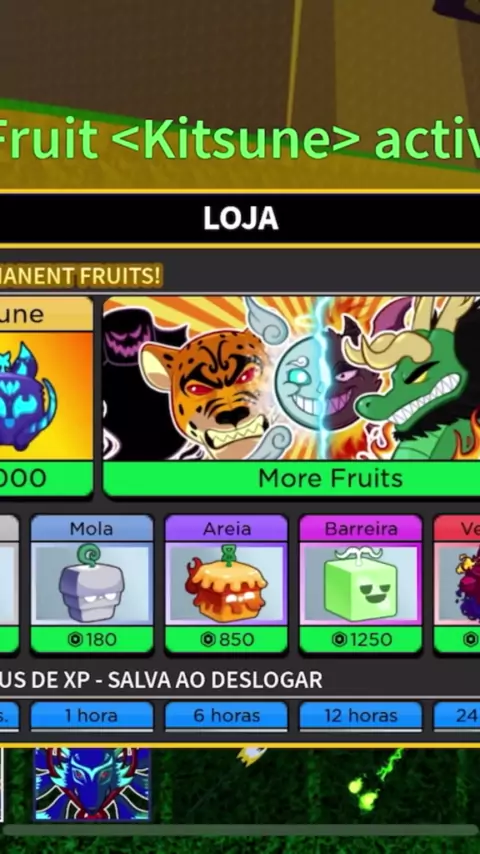Buy Areia for 850 Robux
Screen dimensions: 480x854
click(x=226, y=639)
